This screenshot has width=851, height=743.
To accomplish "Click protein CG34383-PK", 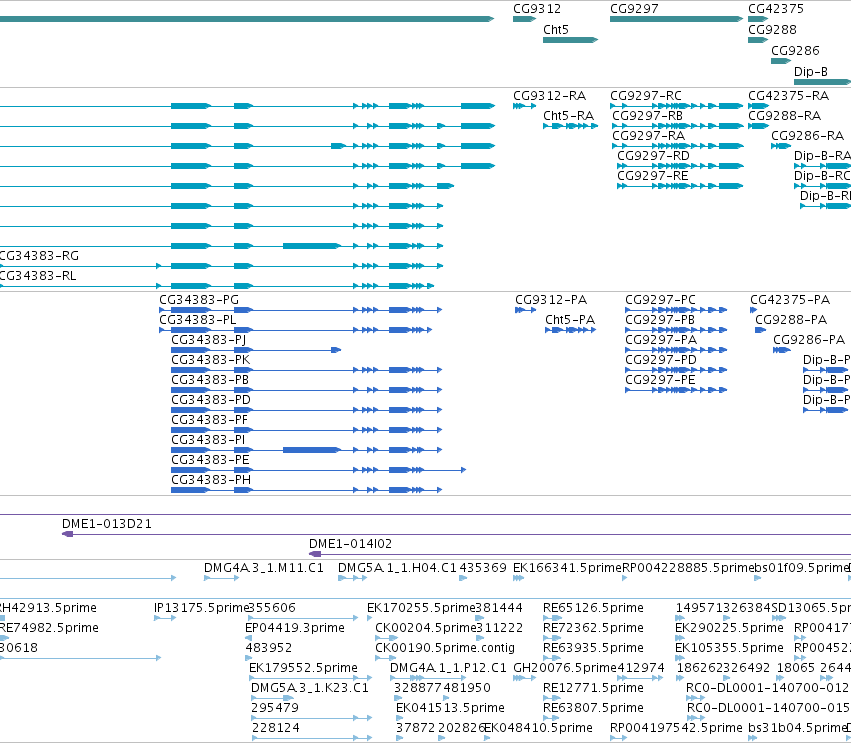I will pos(211,360).
